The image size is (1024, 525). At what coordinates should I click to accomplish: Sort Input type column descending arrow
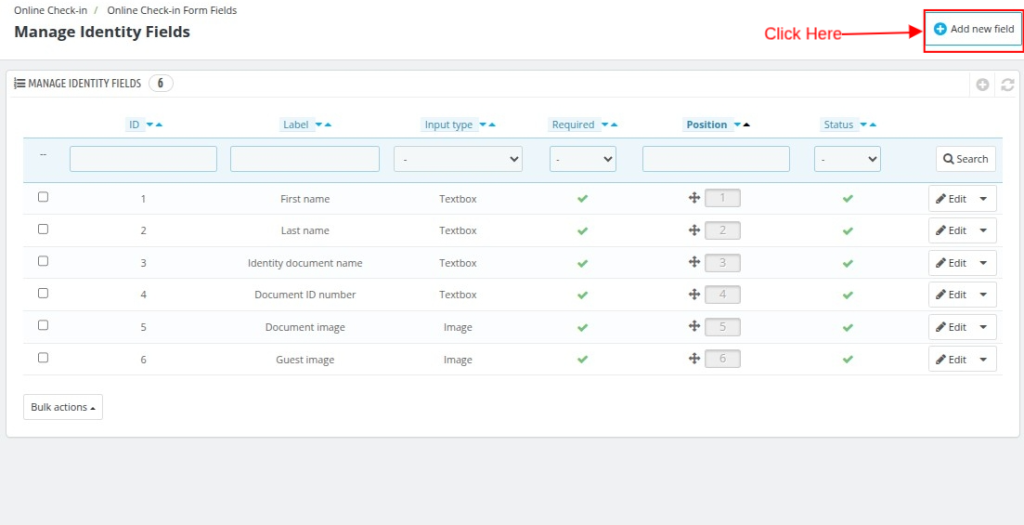(483, 125)
